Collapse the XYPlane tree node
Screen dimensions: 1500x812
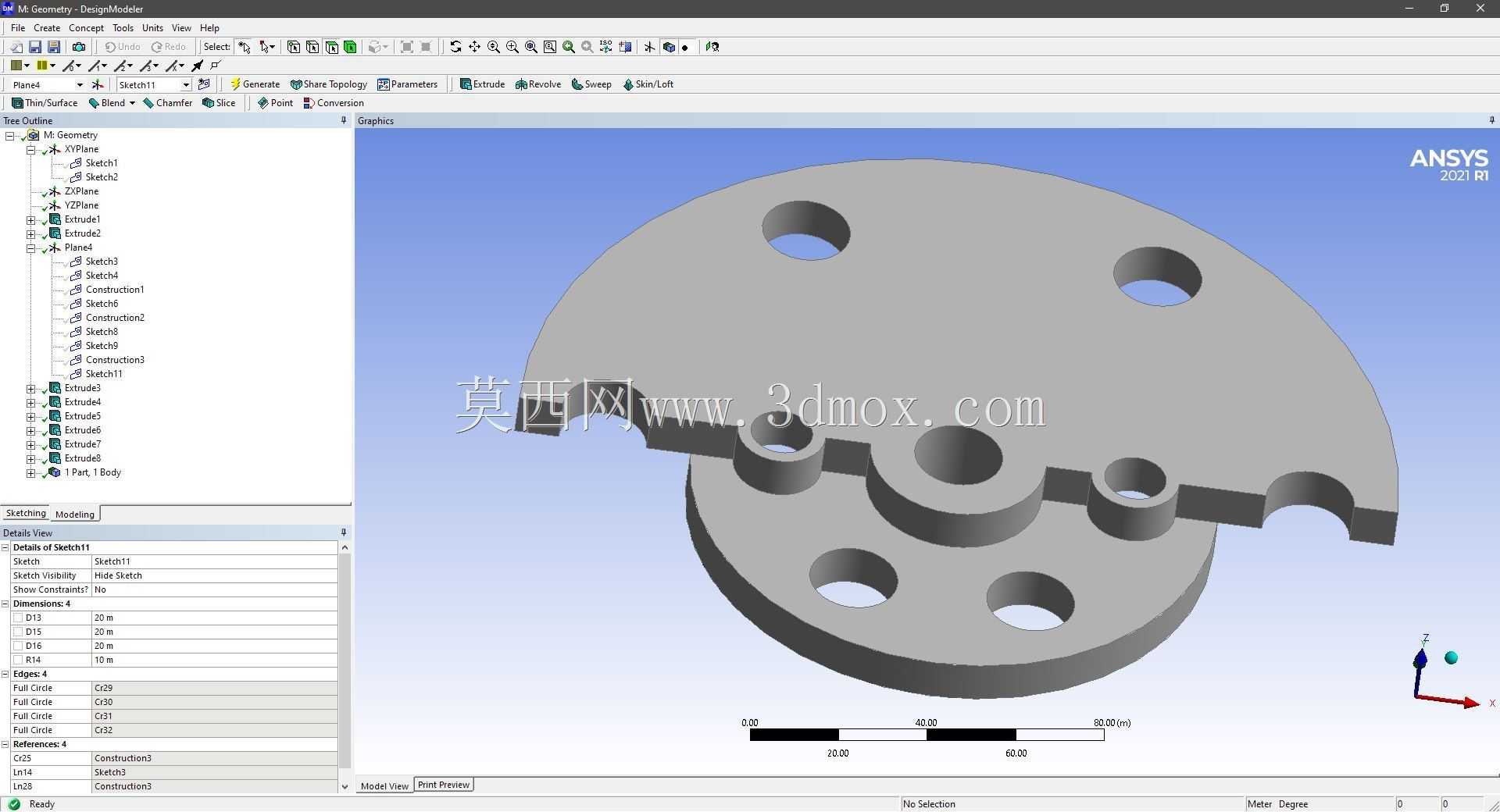pyautogui.click(x=31, y=150)
